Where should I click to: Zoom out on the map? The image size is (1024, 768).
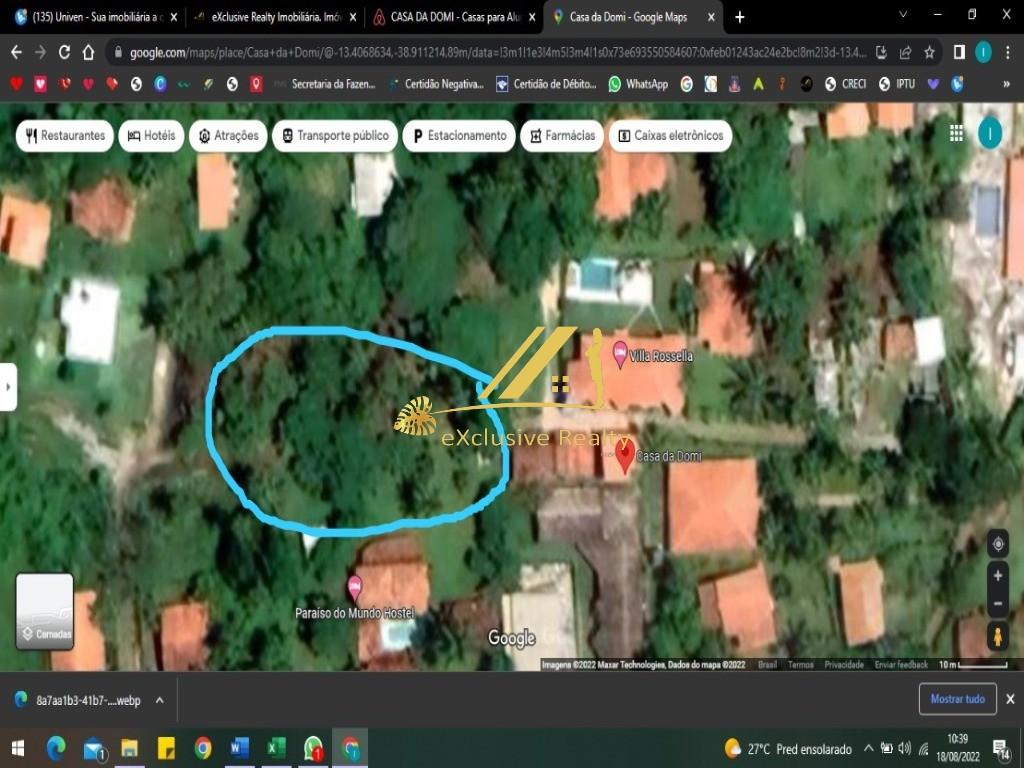point(998,603)
